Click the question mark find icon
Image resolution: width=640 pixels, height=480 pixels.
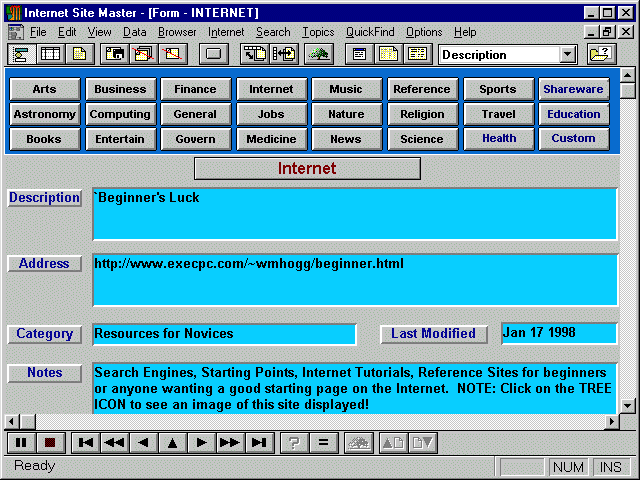click(x=294, y=442)
